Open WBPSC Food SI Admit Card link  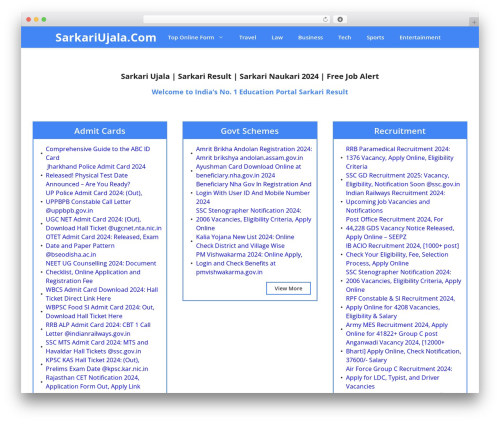[x=100, y=312]
